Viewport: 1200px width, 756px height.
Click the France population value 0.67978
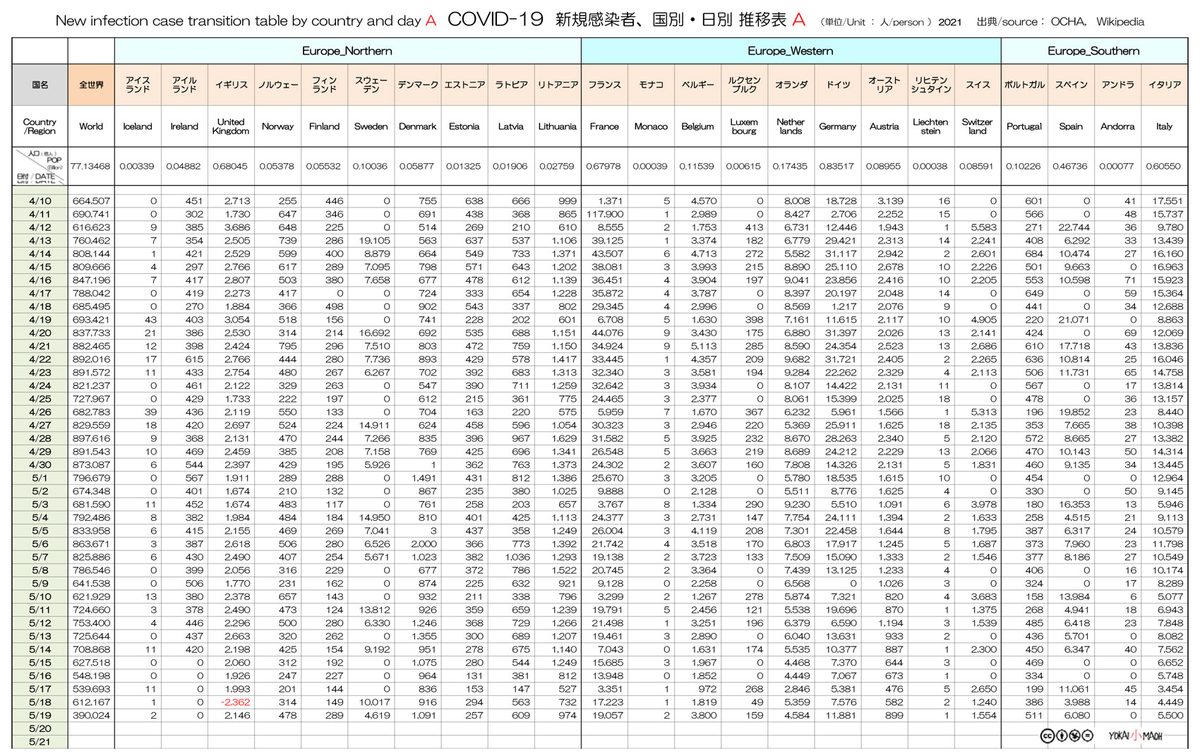click(x=604, y=166)
